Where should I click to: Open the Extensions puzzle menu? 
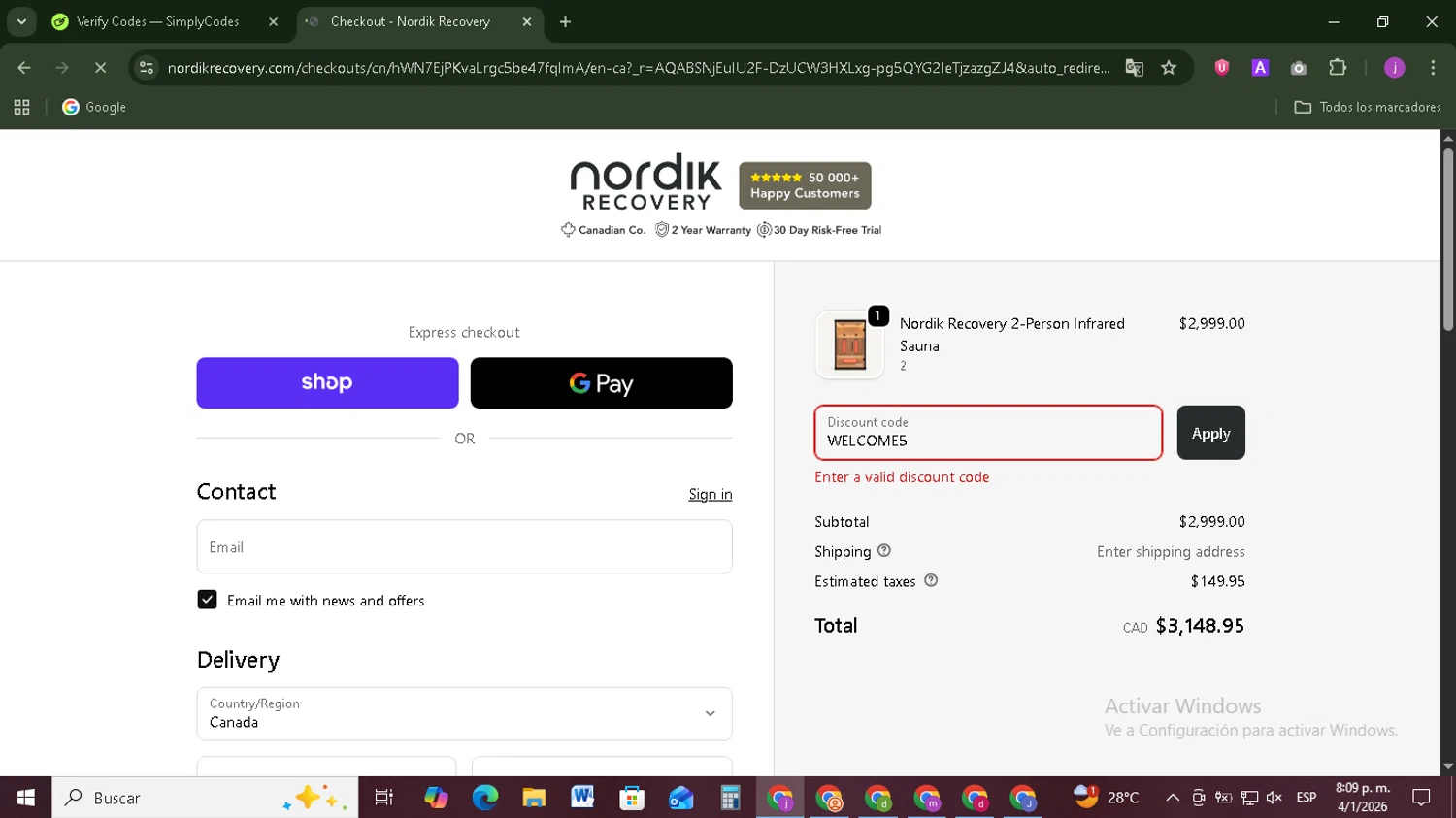[x=1338, y=67]
